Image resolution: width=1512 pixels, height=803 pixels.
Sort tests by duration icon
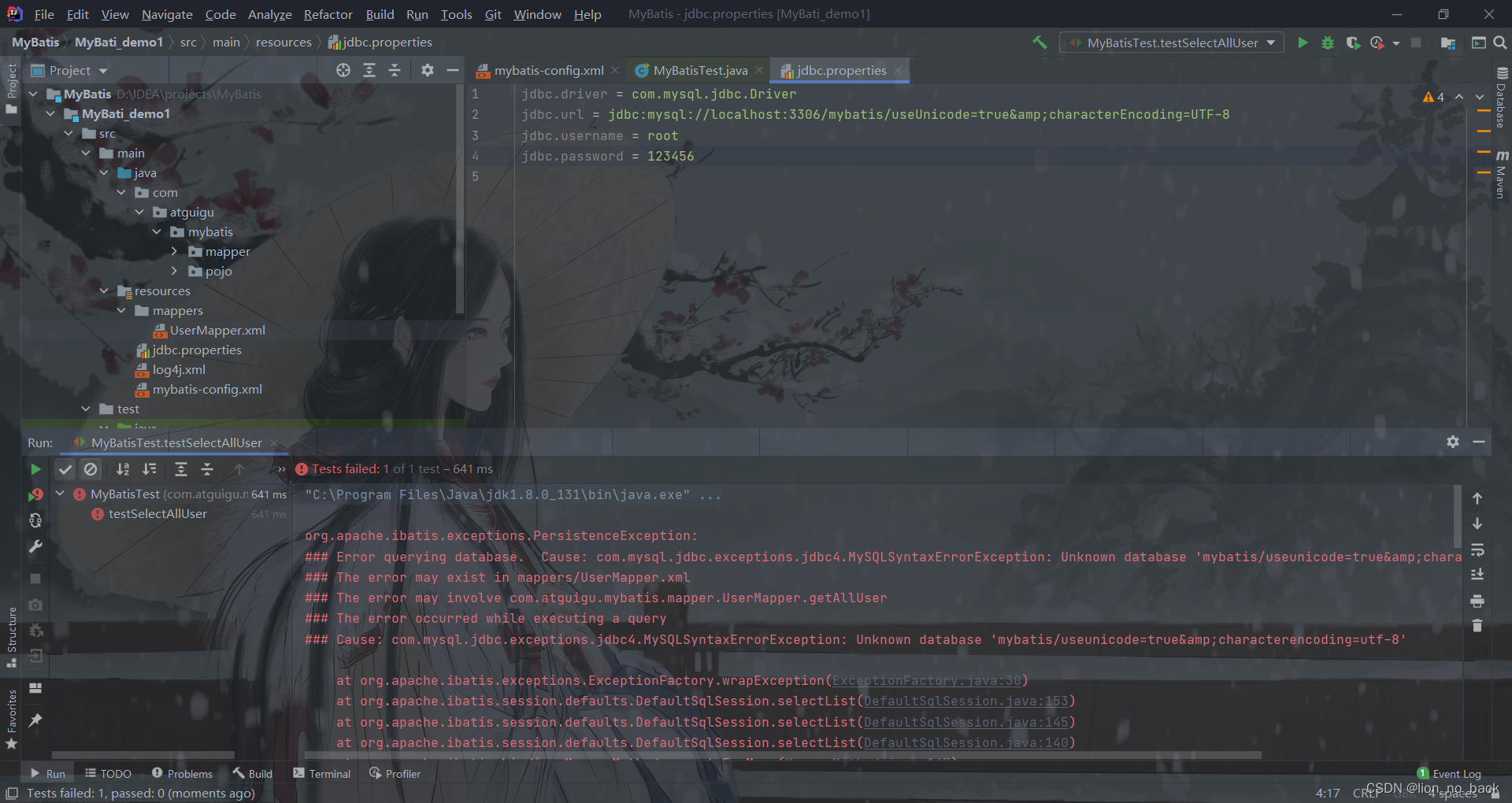pyautogui.click(x=150, y=469)
